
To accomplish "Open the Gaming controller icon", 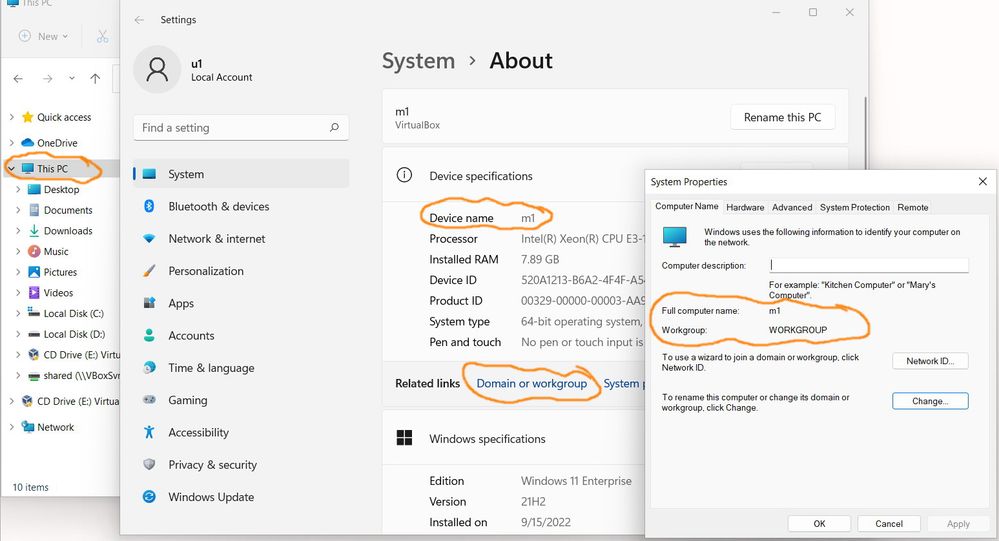I will tap(149, 400).
